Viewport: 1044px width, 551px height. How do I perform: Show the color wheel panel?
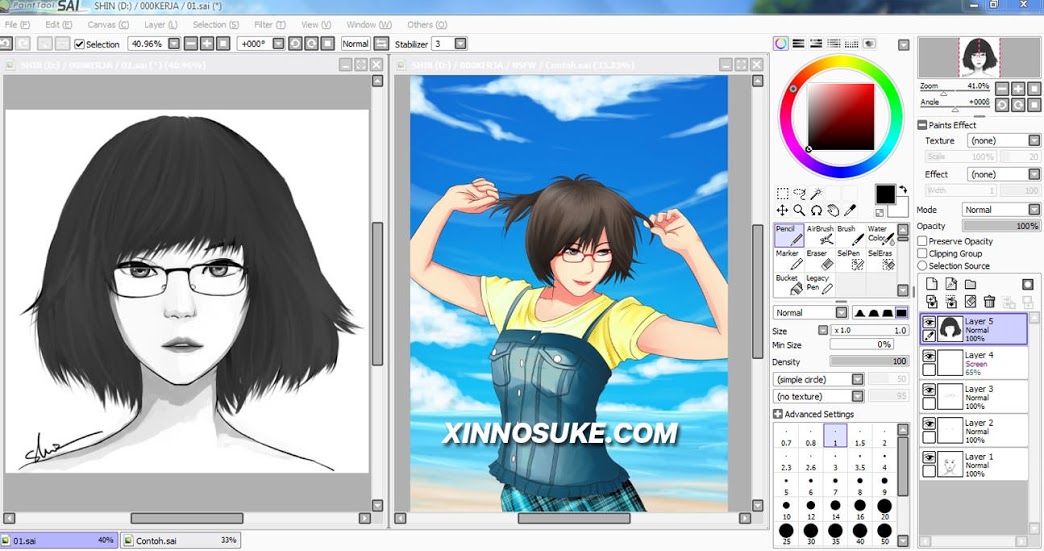coord(780,44)
